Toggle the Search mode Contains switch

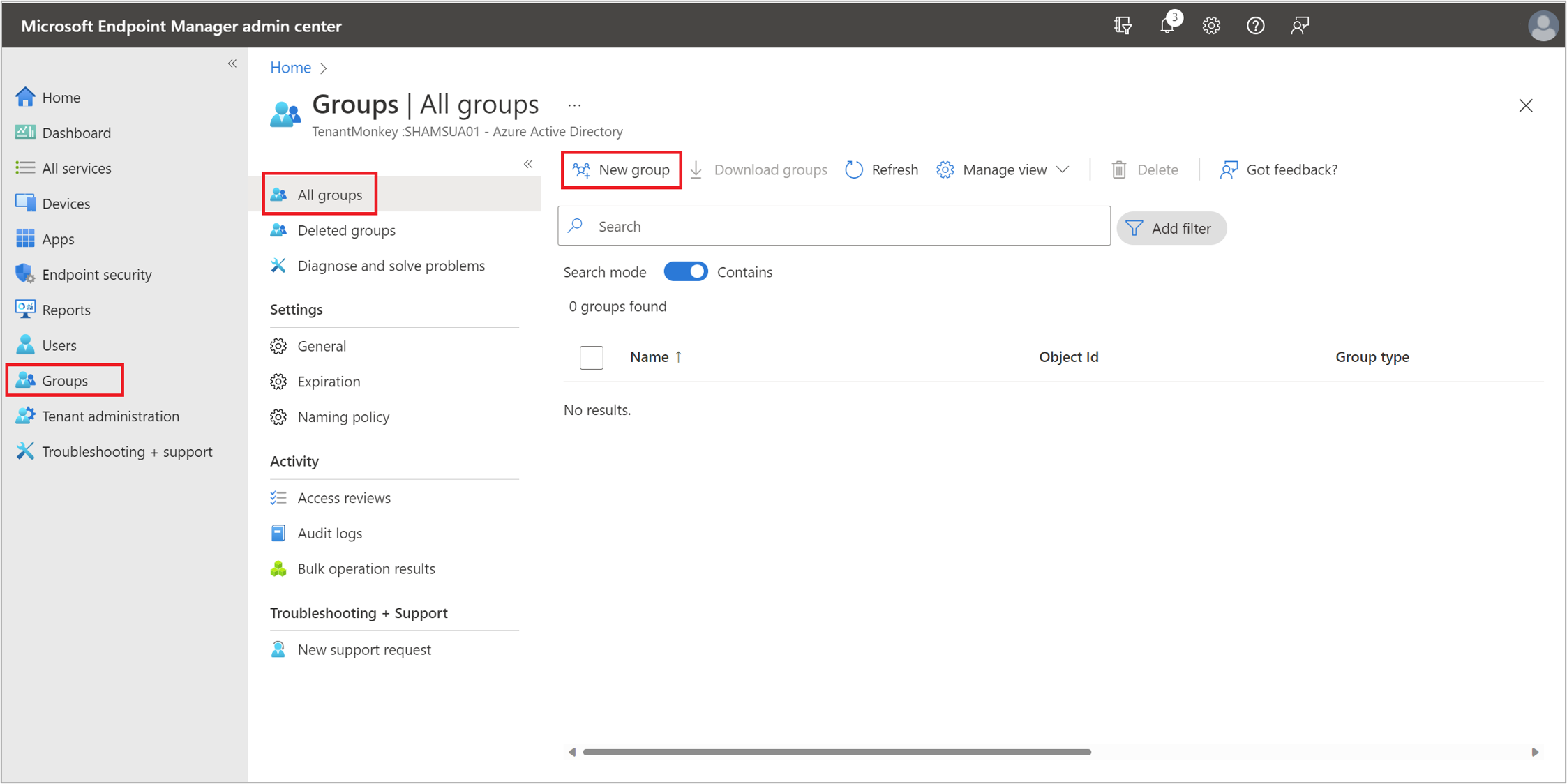pos(685,271)
